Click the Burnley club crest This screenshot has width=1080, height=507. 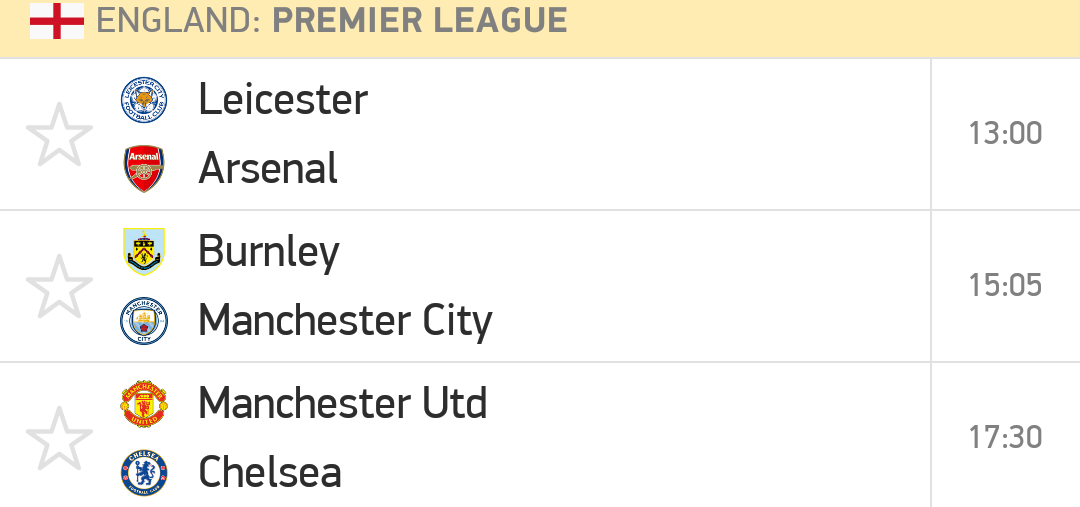pyautogui.click(x=144, y=251)
